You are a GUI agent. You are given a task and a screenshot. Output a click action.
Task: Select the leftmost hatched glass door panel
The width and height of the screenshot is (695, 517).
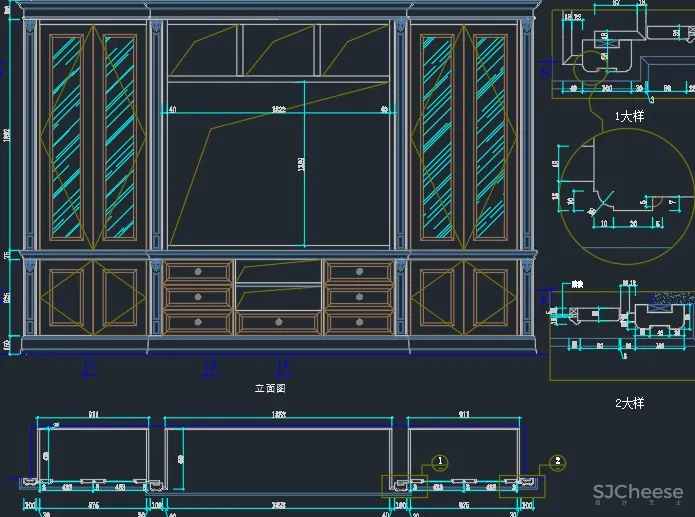67,138
